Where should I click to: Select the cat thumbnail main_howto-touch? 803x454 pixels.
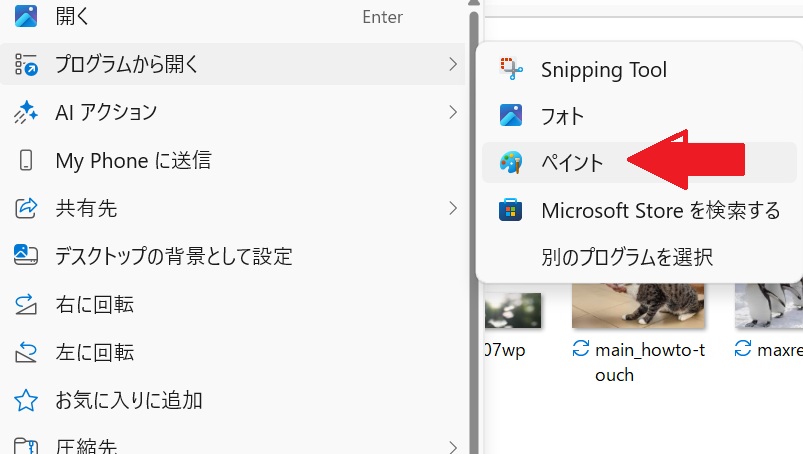pyautogui.click(x=638, y=305)
